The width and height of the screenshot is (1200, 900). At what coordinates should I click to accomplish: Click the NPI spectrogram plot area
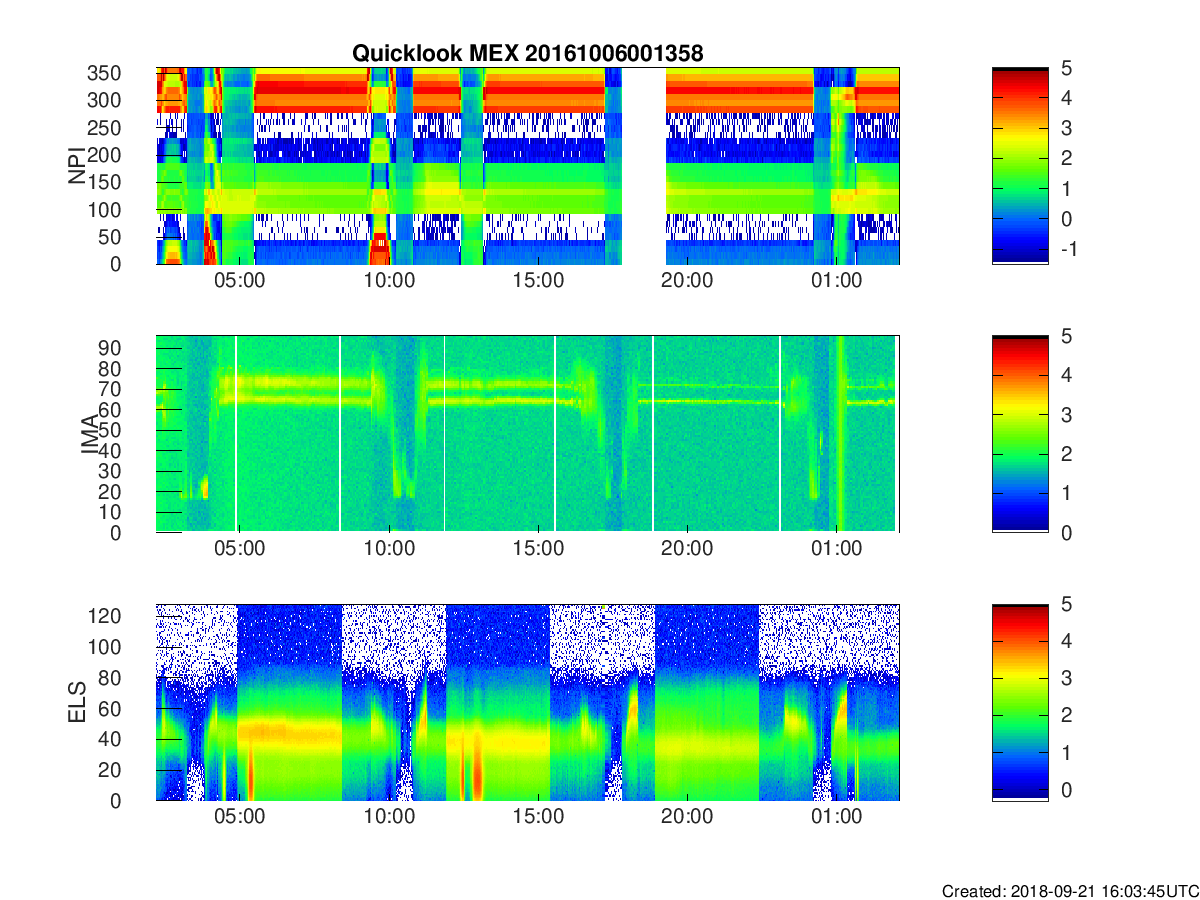click(528, 166)
